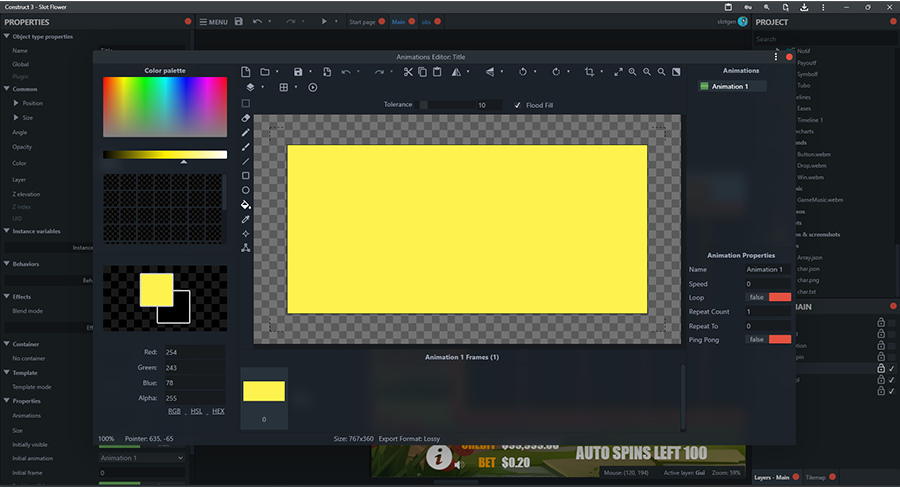Choose the Ellipse tool
The width and height of the screenshot is (900, 488).
tap(246, 190)
